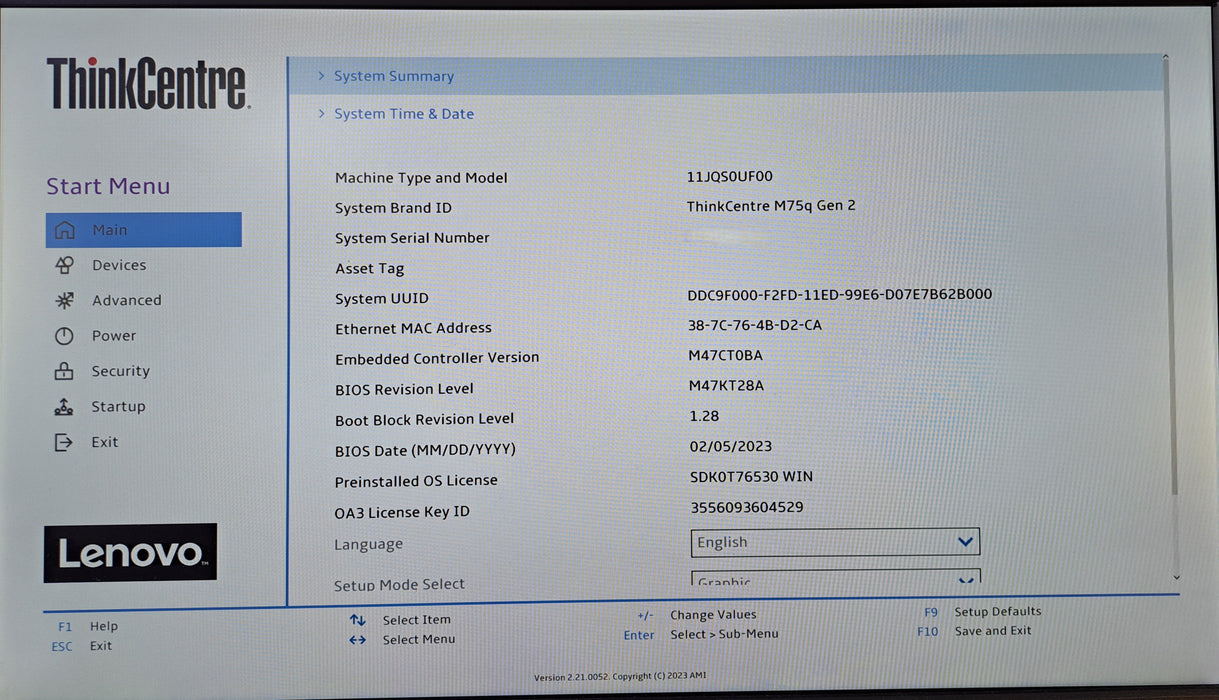Click the Asset Tag label
The image size is (1219, 700).
coord(370,269)
